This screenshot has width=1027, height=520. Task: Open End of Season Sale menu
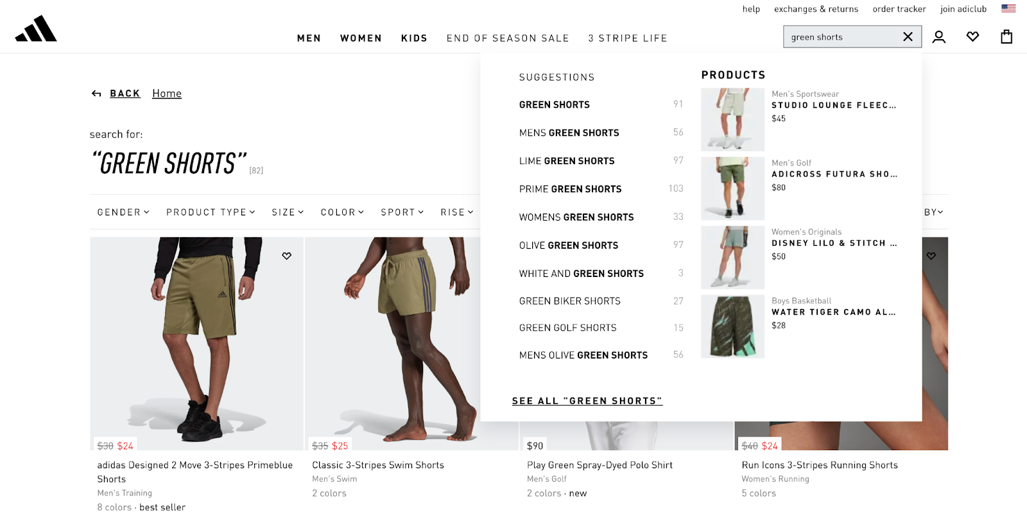pyautogui.click(x=508, y=38)
